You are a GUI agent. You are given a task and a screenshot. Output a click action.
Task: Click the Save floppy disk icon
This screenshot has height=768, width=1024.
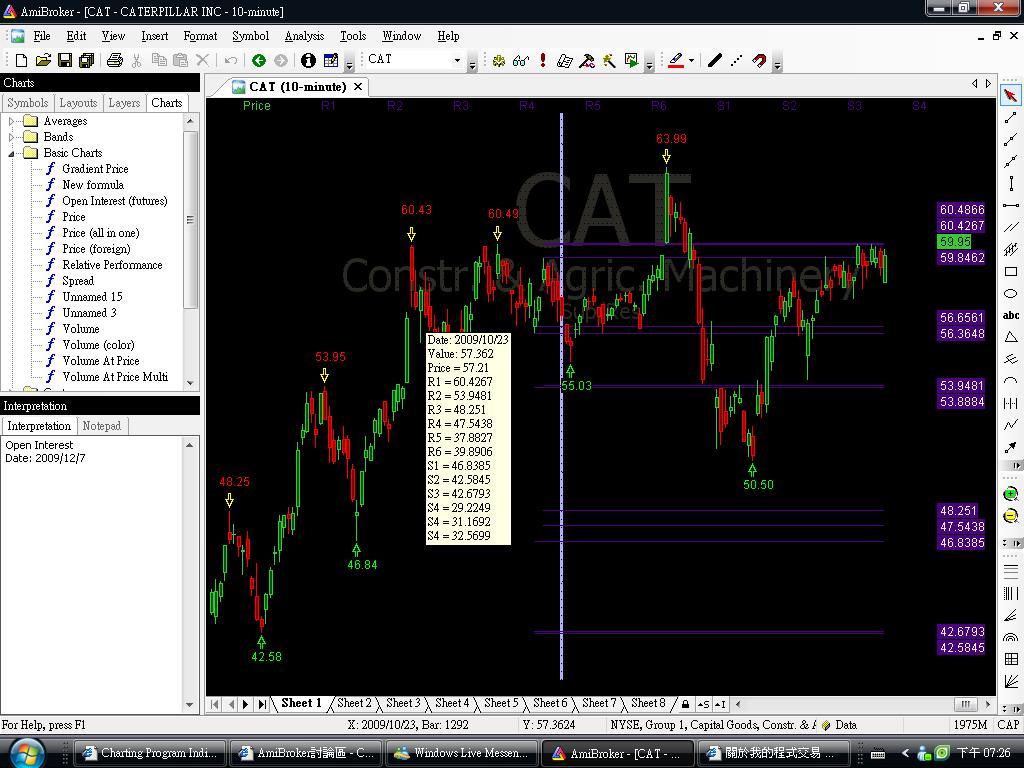(x=65, y=61)
